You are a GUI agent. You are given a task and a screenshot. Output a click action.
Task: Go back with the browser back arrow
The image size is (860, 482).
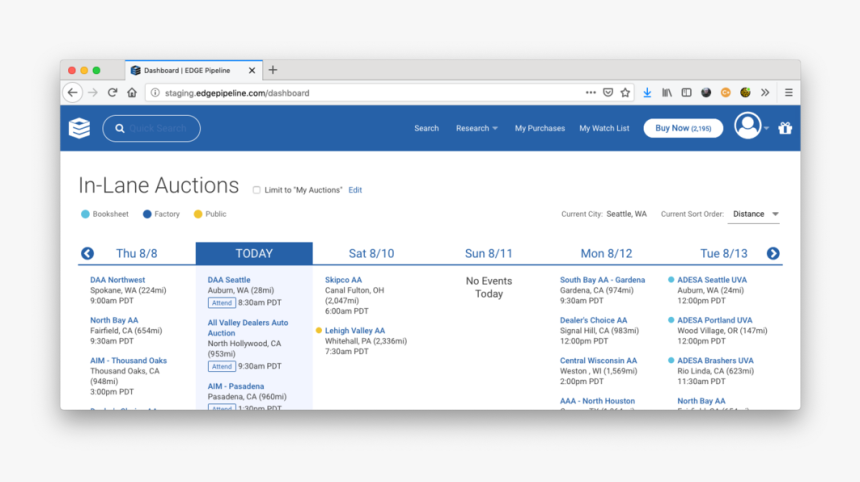pos(72,93)
